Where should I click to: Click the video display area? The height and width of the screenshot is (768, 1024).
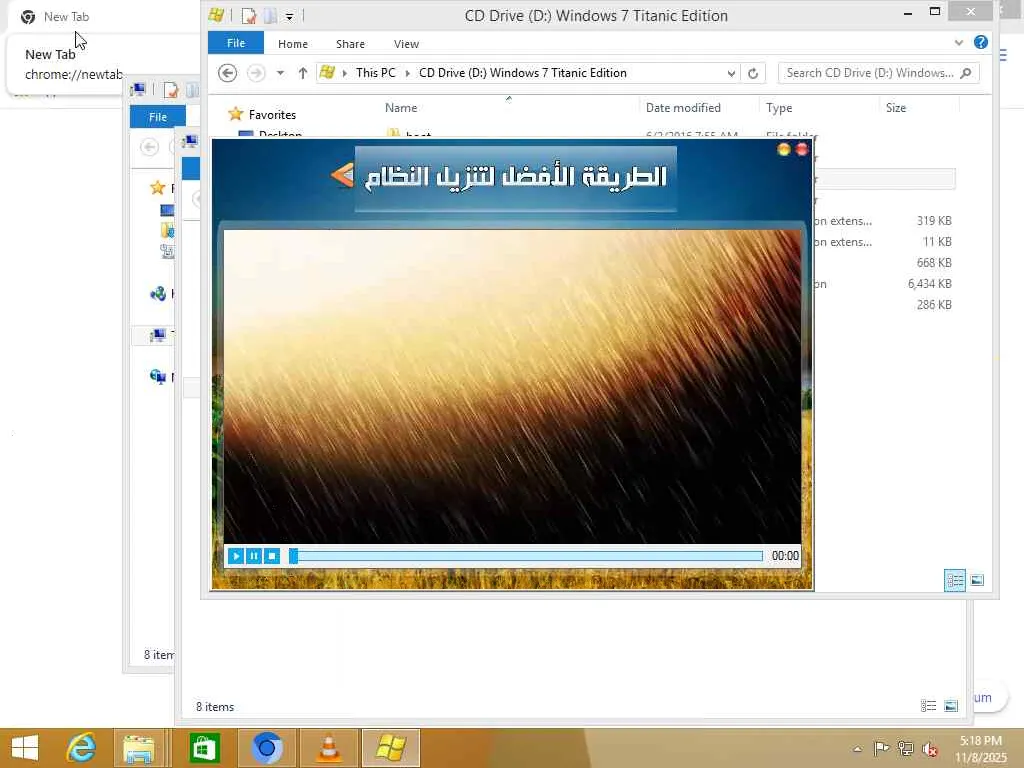[x=512, y=386]
